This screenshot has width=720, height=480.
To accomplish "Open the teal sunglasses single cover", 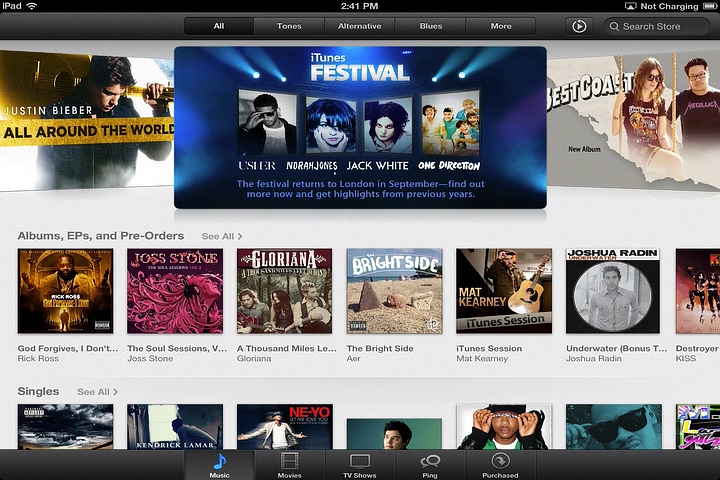I will coord(613,427).
